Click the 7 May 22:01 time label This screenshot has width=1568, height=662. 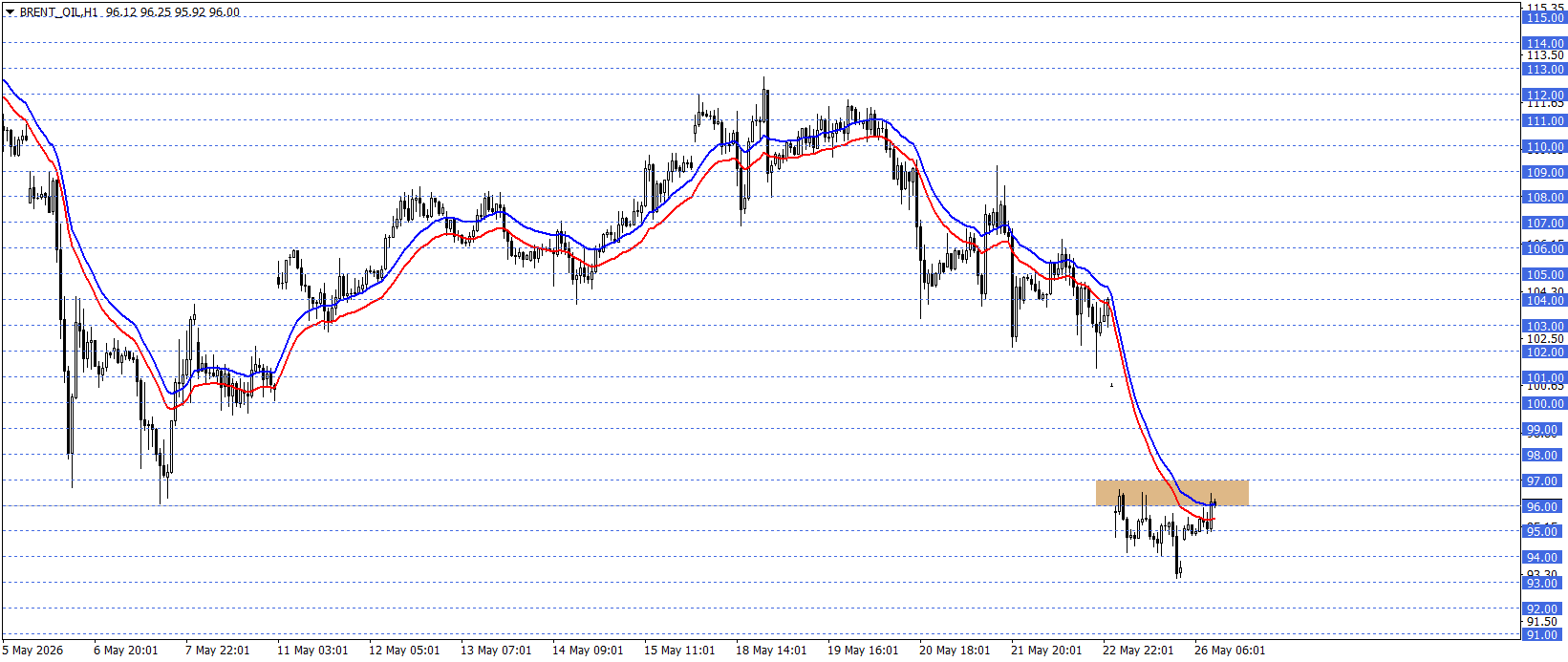218,650
